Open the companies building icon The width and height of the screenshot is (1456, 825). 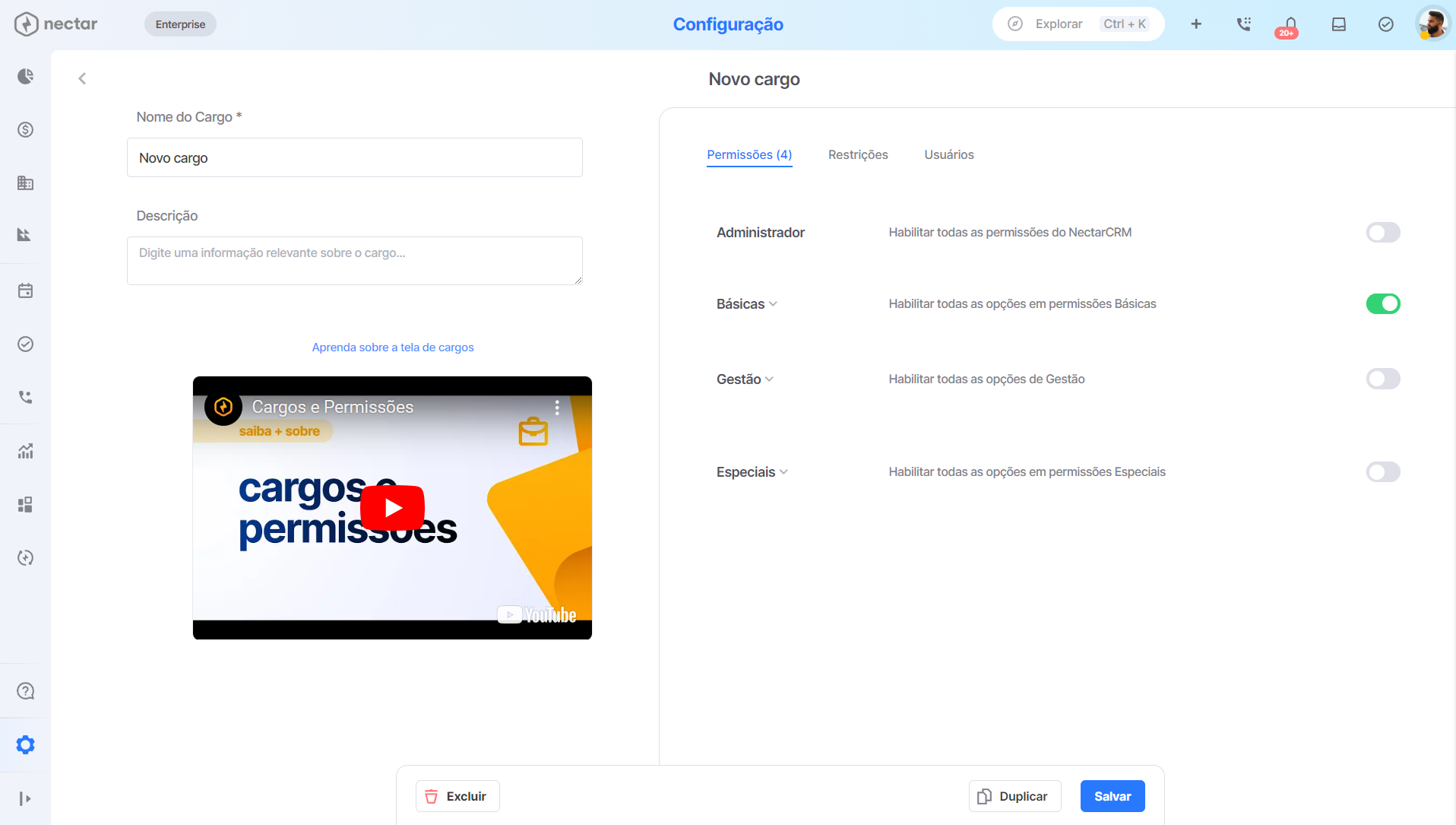[x=25, y=182]
